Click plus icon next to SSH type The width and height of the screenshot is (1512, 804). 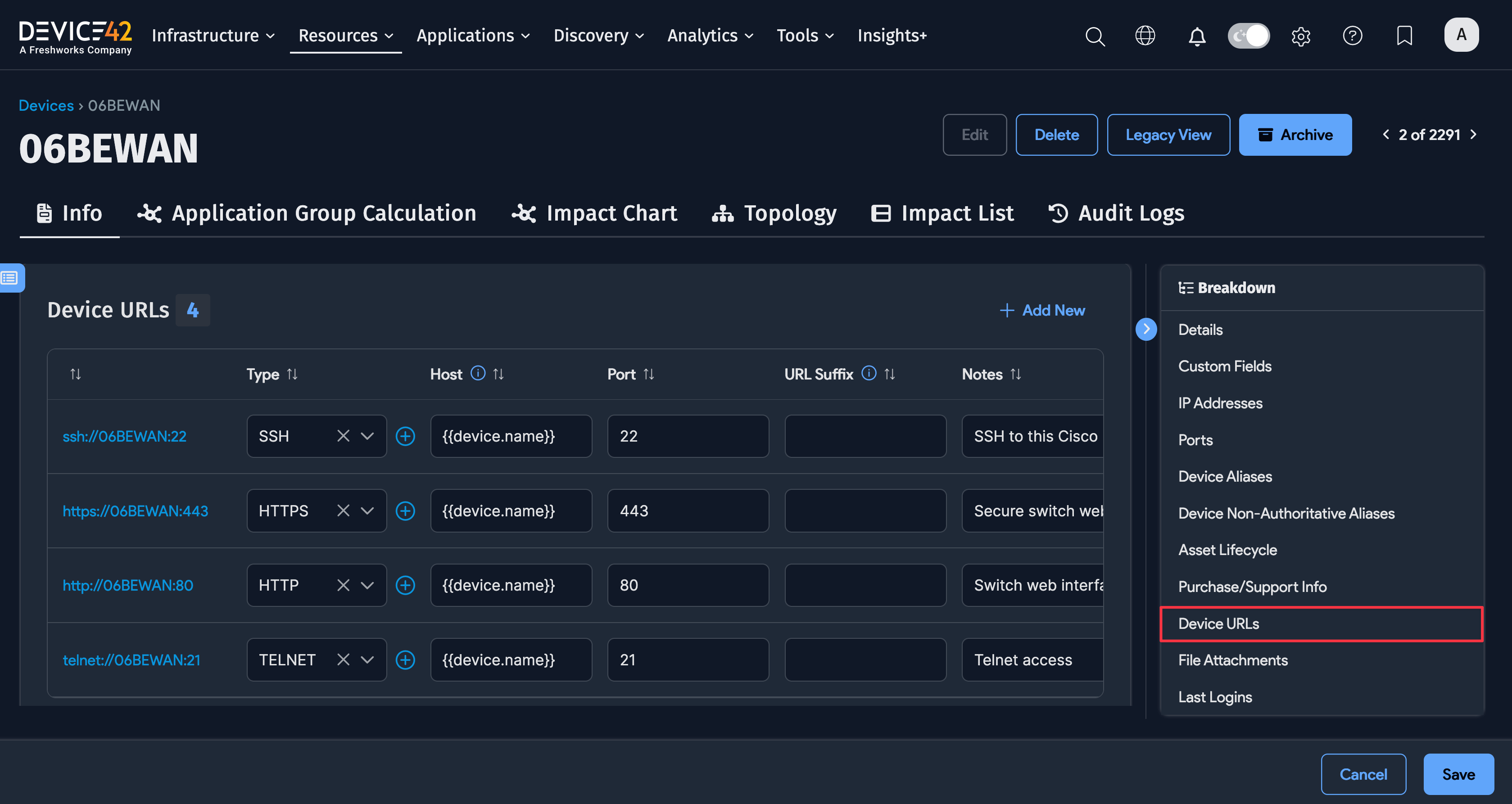(405, 436)
